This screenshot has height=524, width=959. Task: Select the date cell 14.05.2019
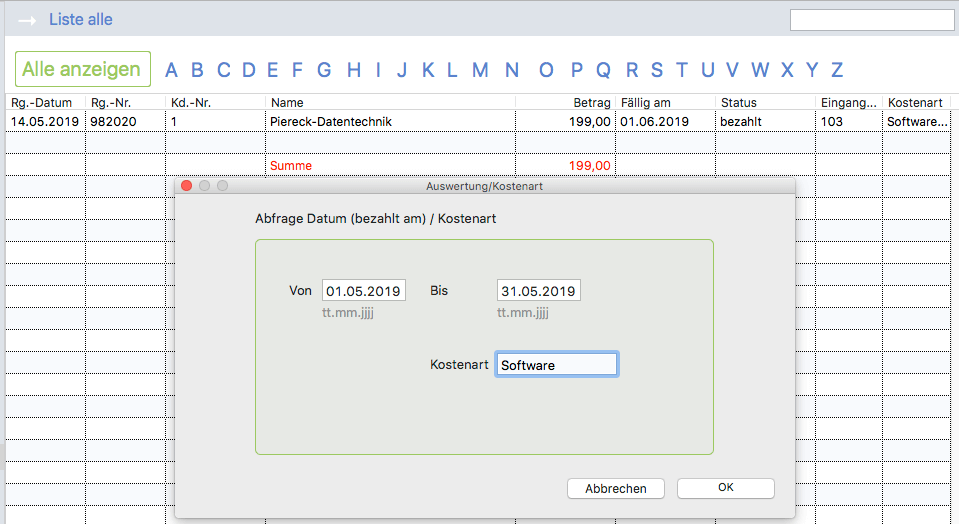point(45,122)
